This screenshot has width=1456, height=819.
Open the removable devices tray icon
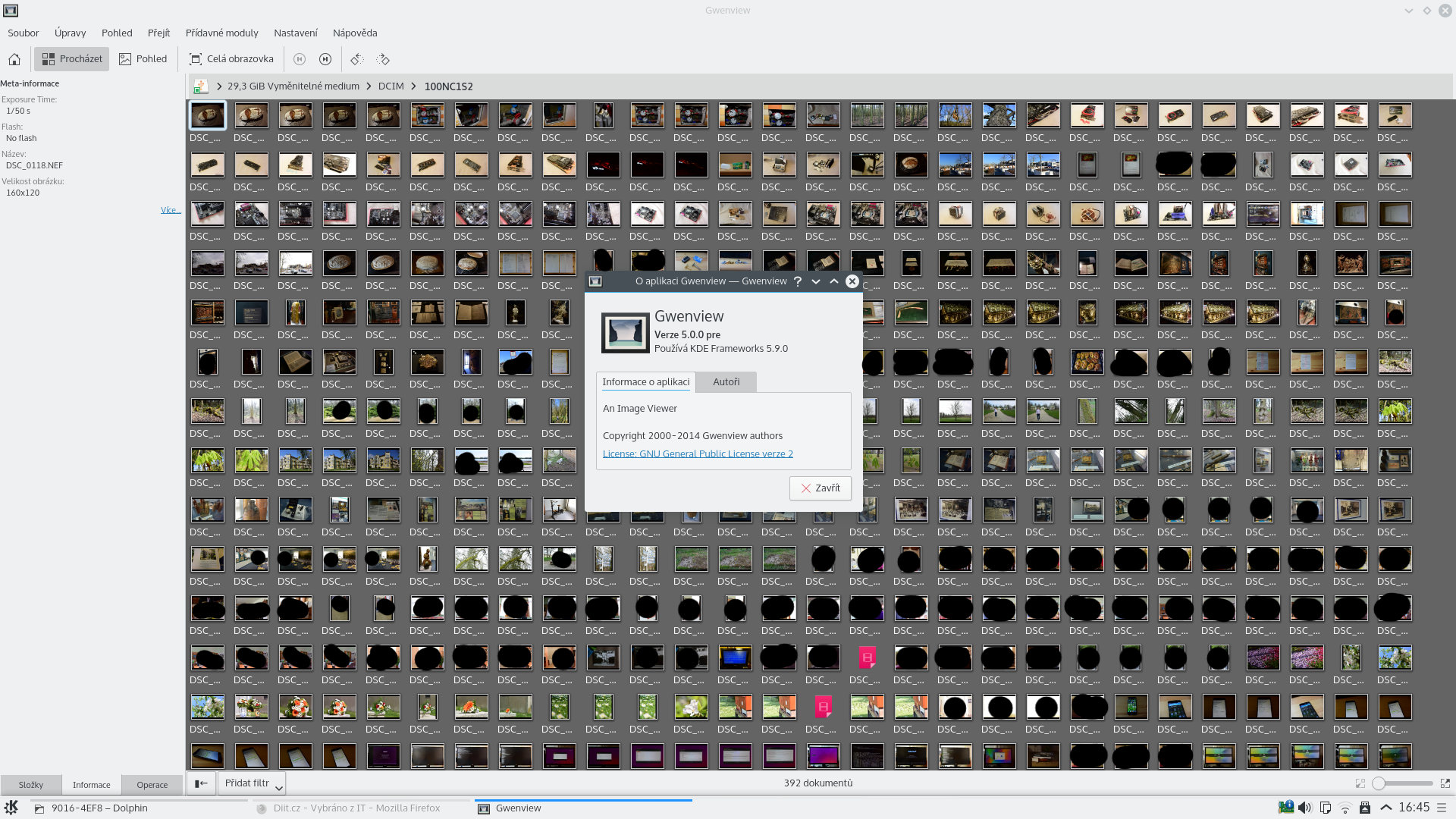1365,808
